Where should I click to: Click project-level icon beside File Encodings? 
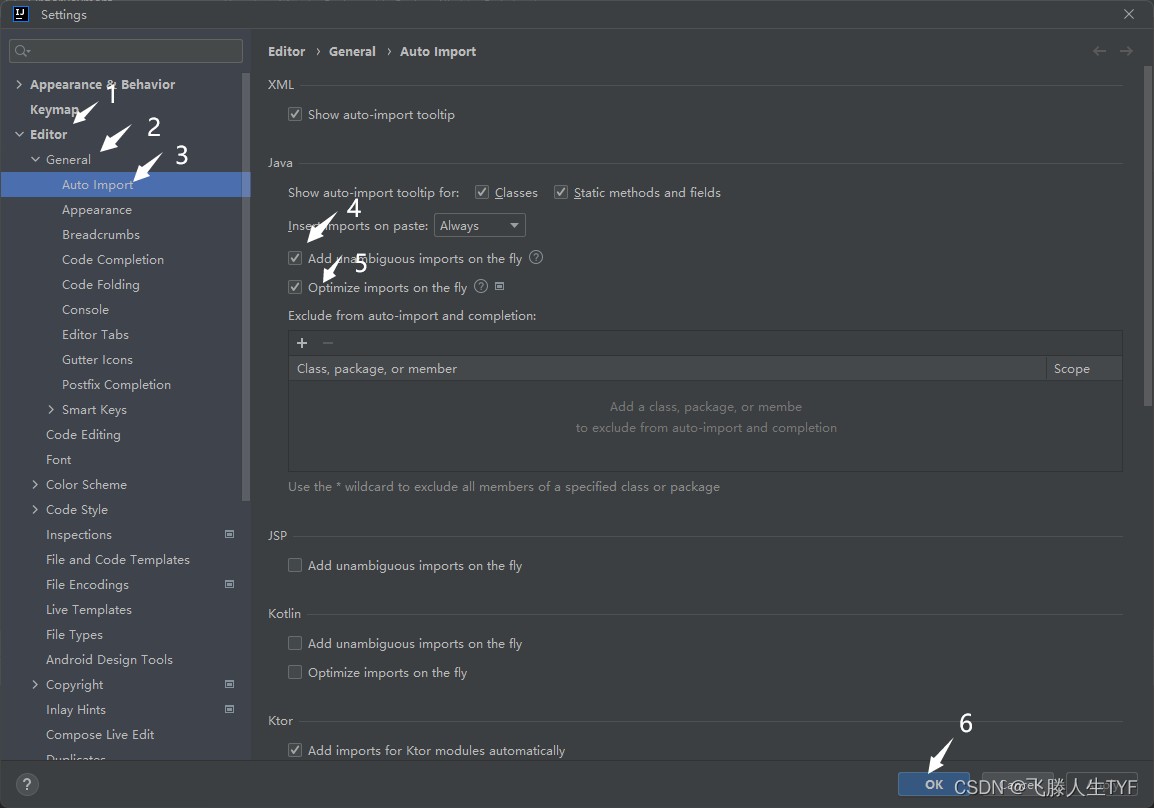(230, 584)
